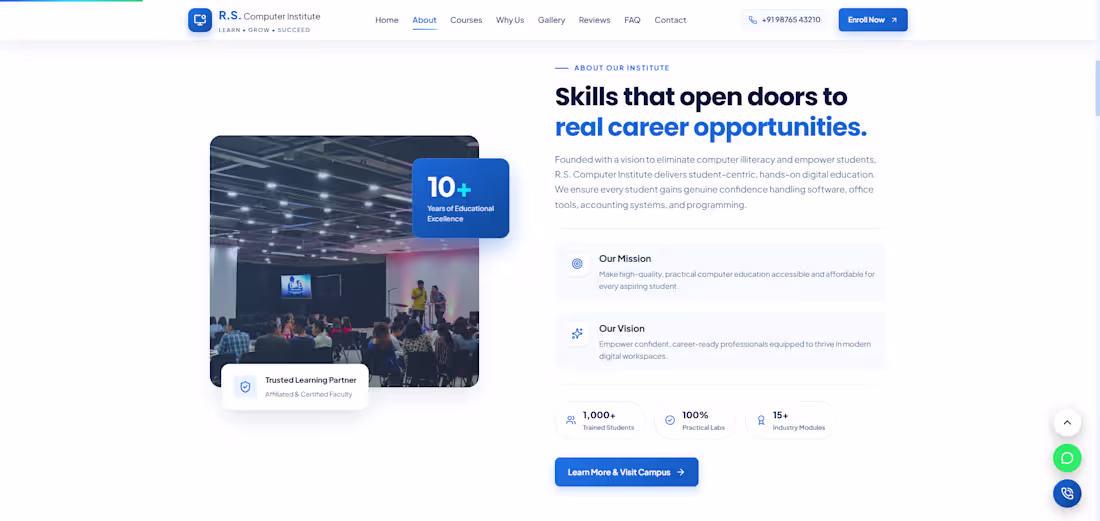Click the page vertical scrollbar thumb
Screen dimensions: 1100x521
click(x=1096, y=88)
